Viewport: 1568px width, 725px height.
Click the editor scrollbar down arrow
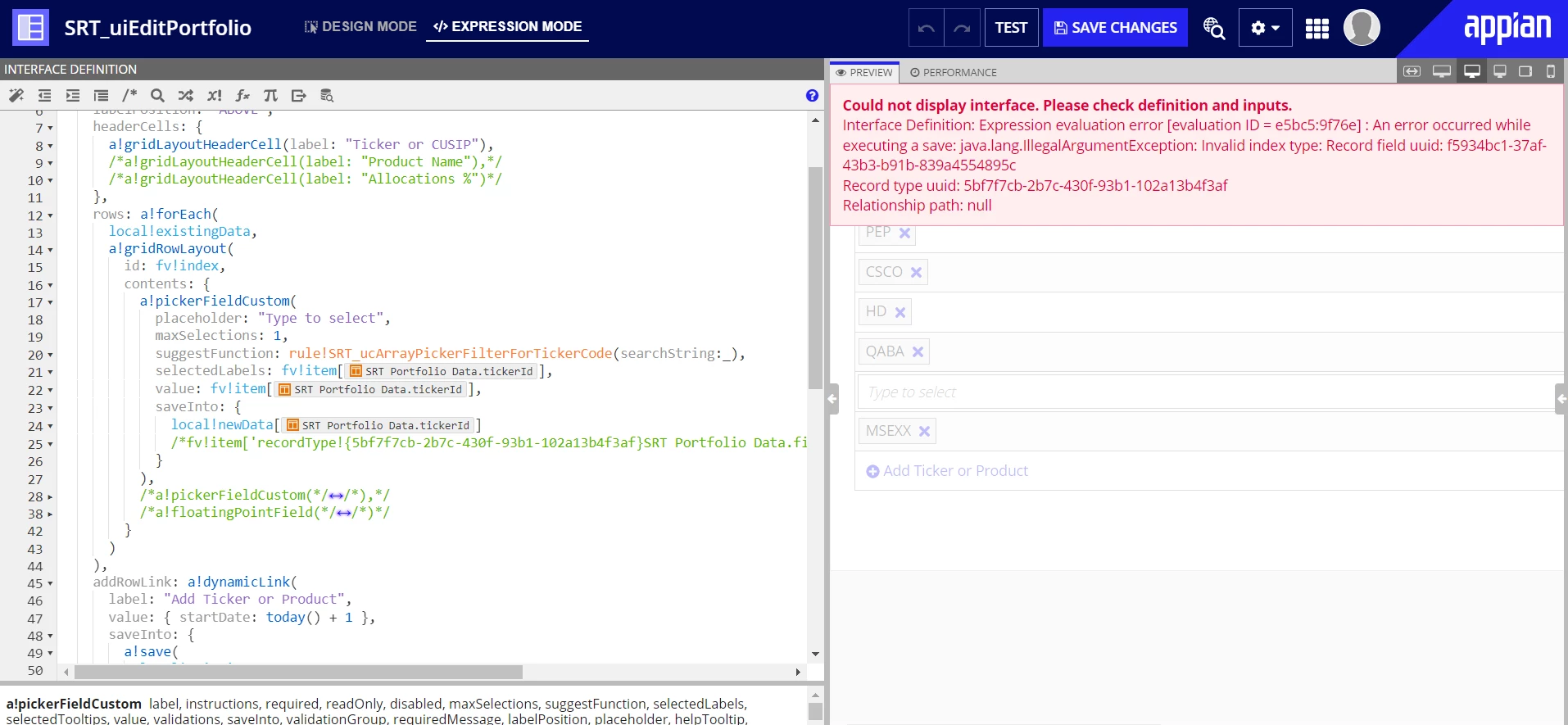(815, 655)
